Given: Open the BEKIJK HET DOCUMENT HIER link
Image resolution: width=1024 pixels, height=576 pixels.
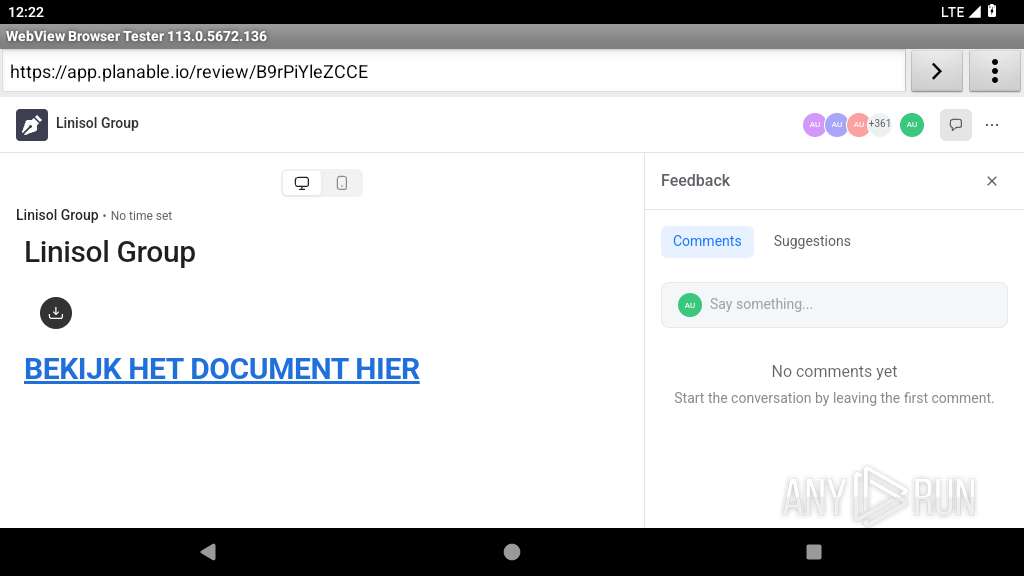Looking at the screenshot, I should [x=222, y=369].
